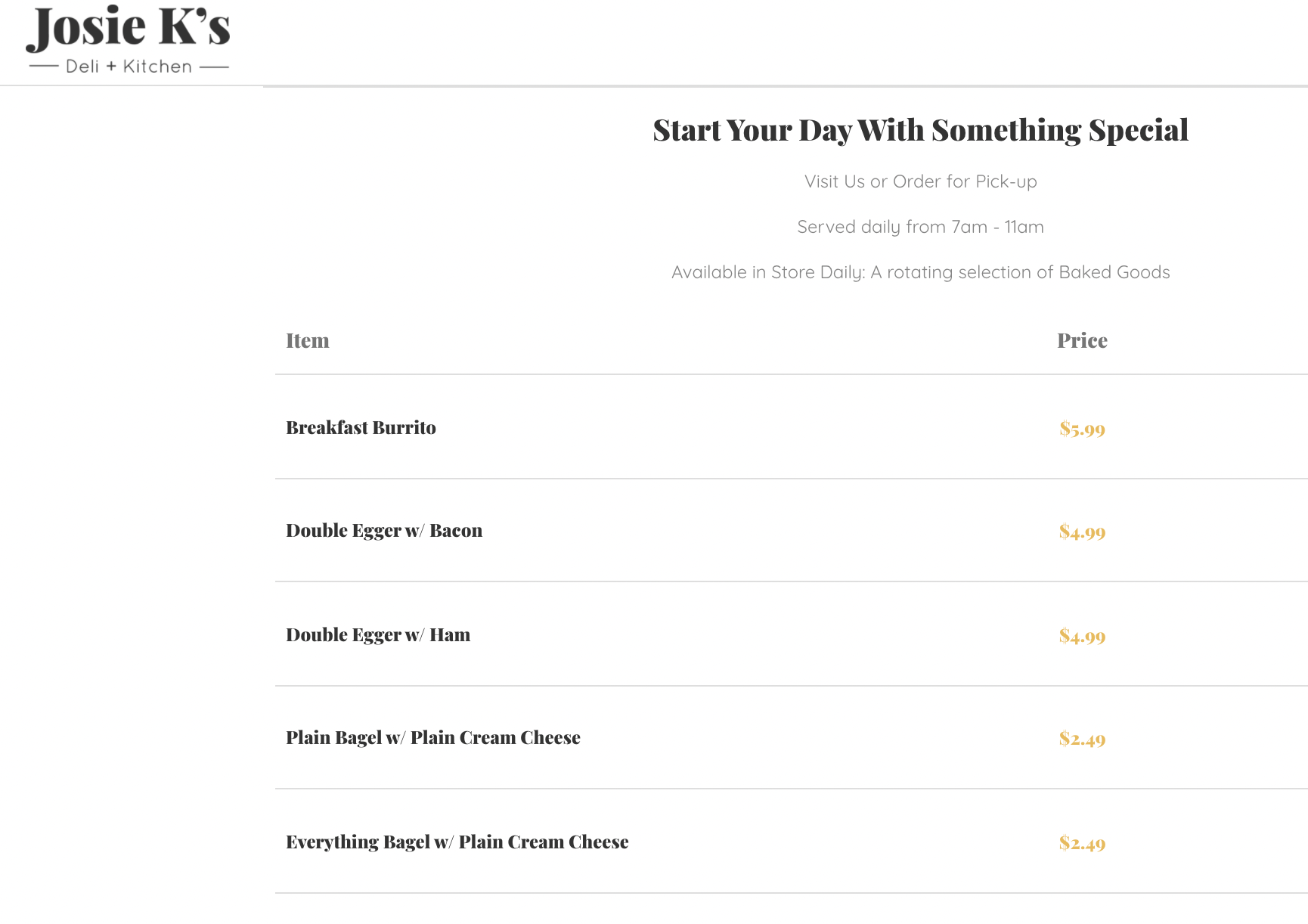Click the Josie K's logo
This screenshot has width=1308, height=924.
click(128, 29)
